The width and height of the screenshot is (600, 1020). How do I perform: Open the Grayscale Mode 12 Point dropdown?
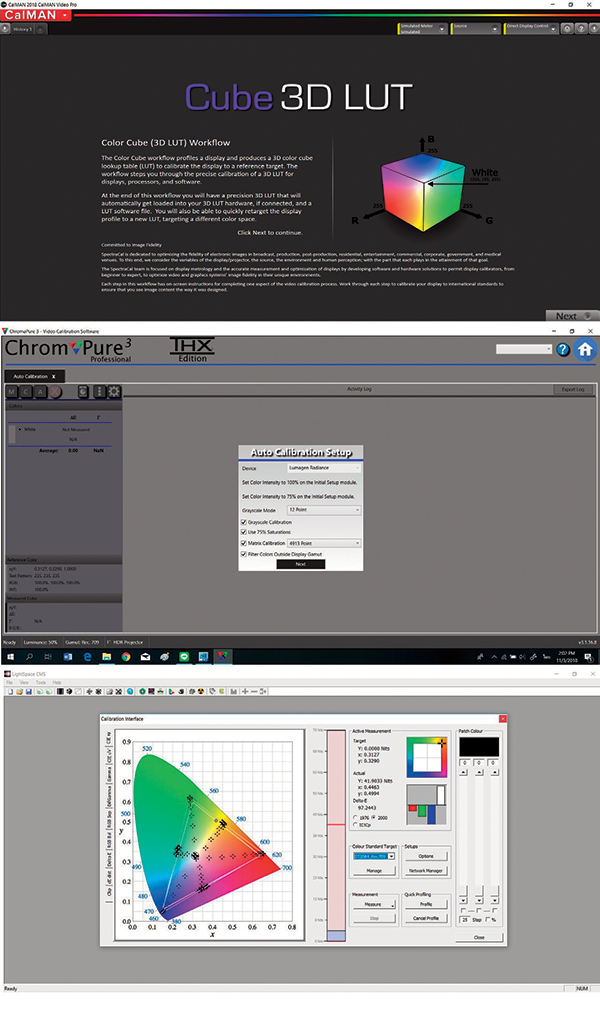(323, 510)
